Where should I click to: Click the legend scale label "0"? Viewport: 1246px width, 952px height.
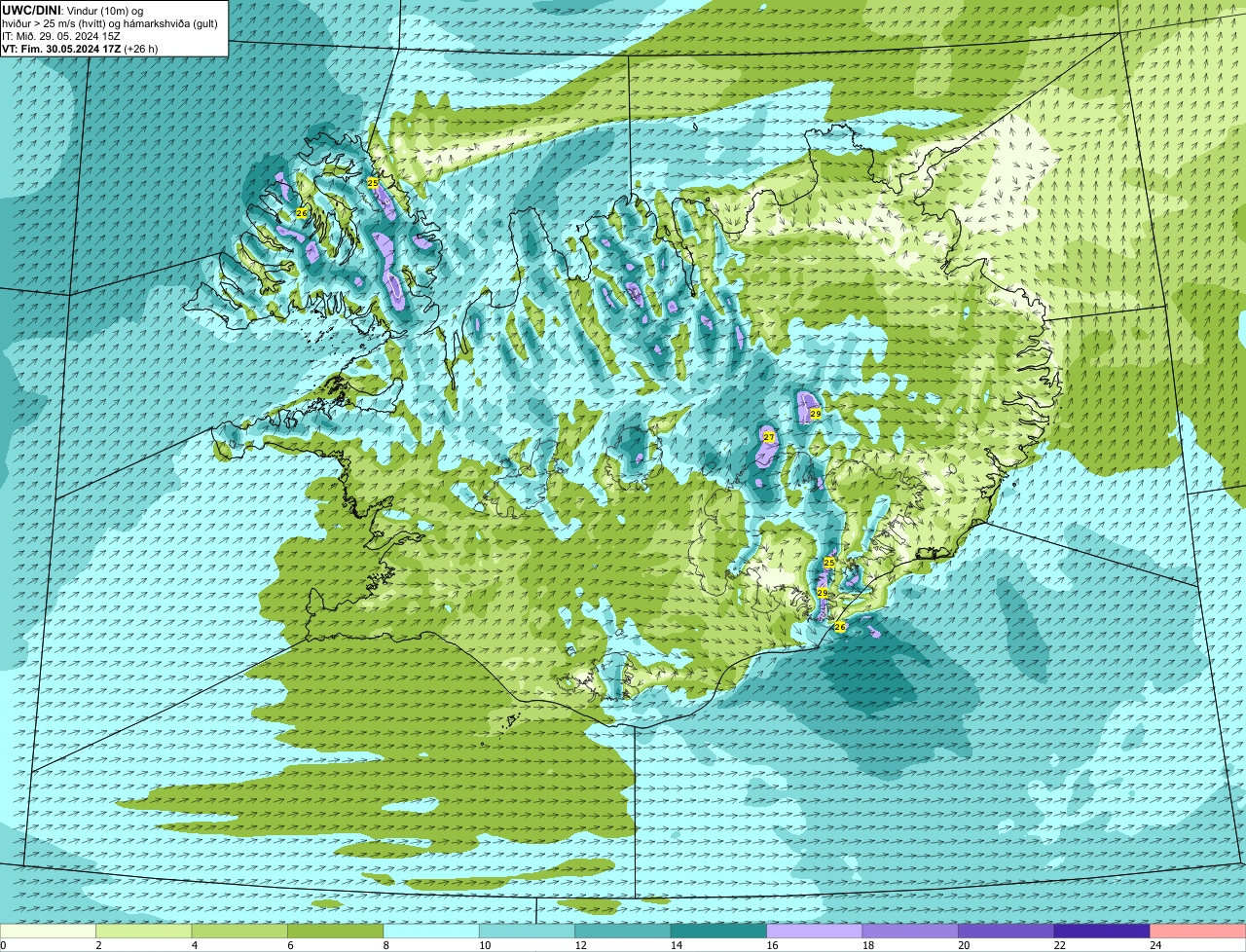click(3, 945)
